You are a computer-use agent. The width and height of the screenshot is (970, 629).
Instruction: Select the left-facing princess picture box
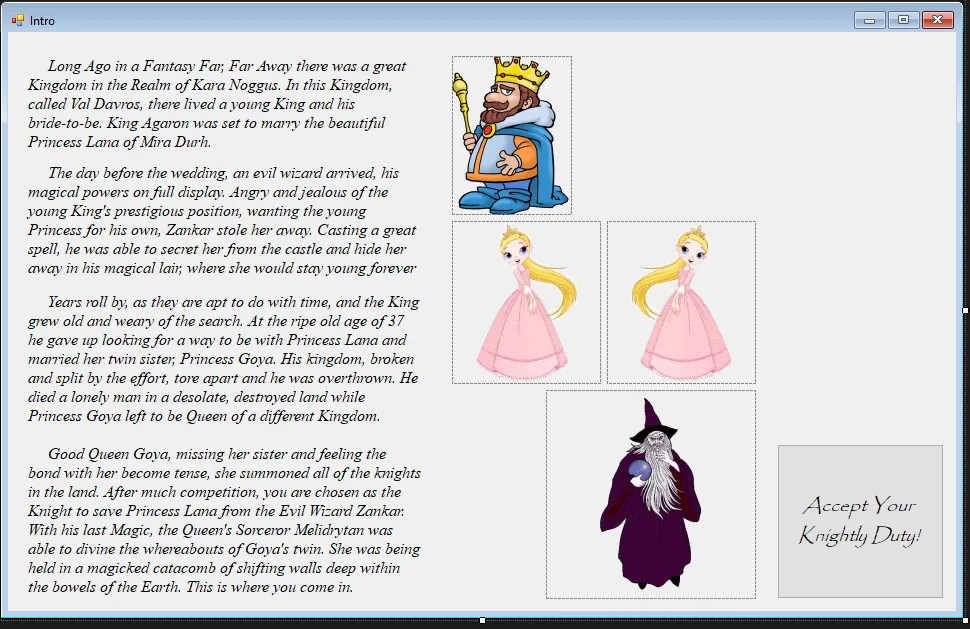(526, 302)
